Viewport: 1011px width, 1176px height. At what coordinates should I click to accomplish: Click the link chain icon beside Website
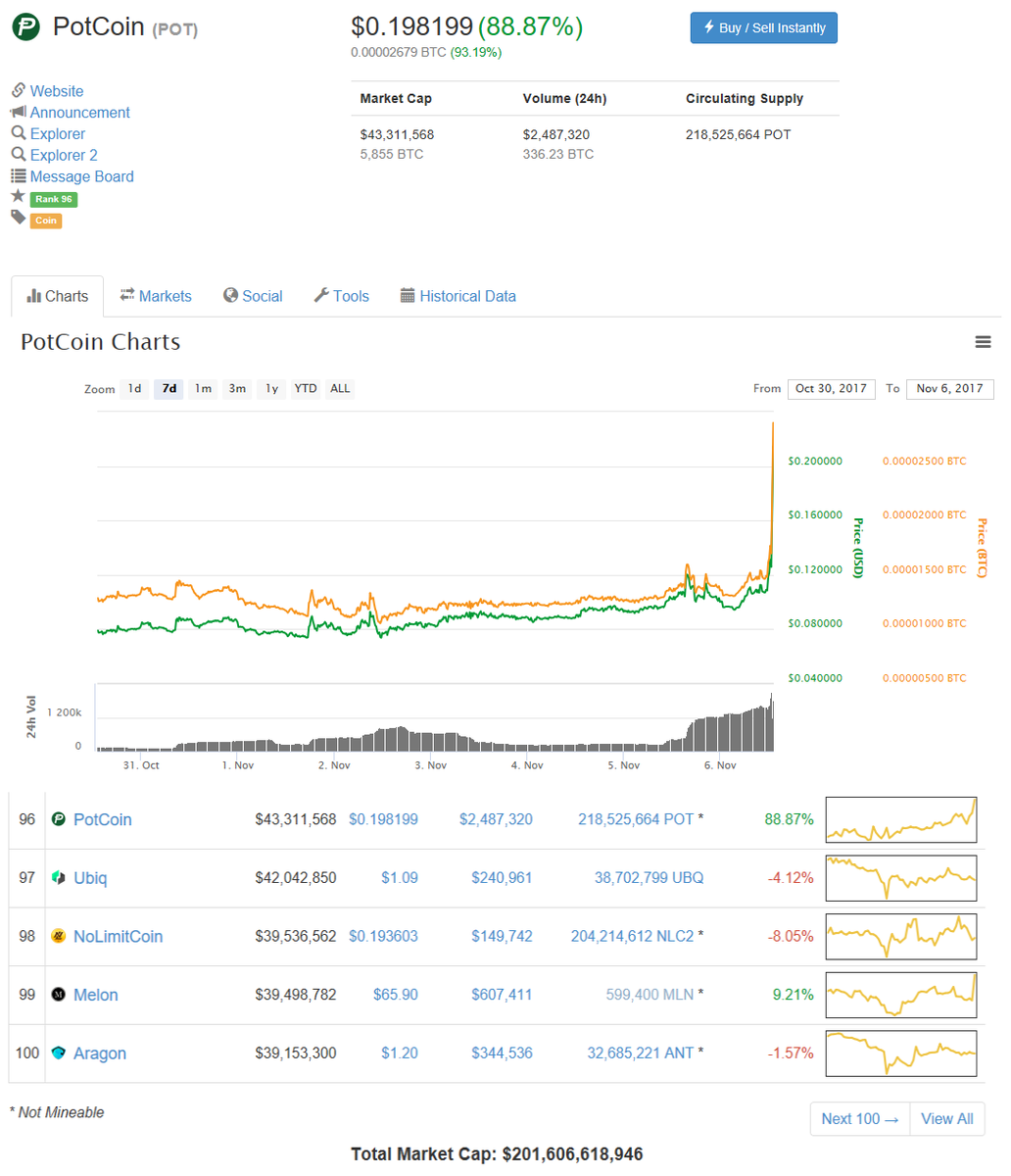(18, 90)
